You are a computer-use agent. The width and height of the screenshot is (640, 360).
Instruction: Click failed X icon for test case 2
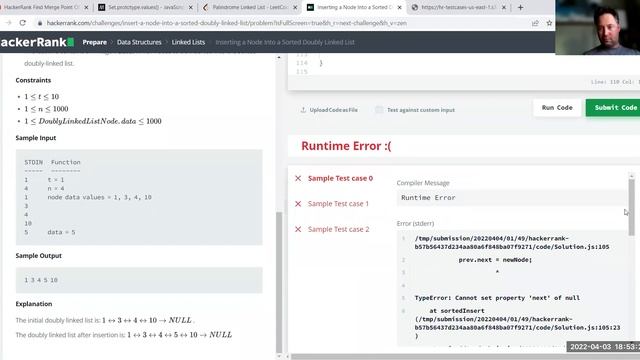point(298,229)
